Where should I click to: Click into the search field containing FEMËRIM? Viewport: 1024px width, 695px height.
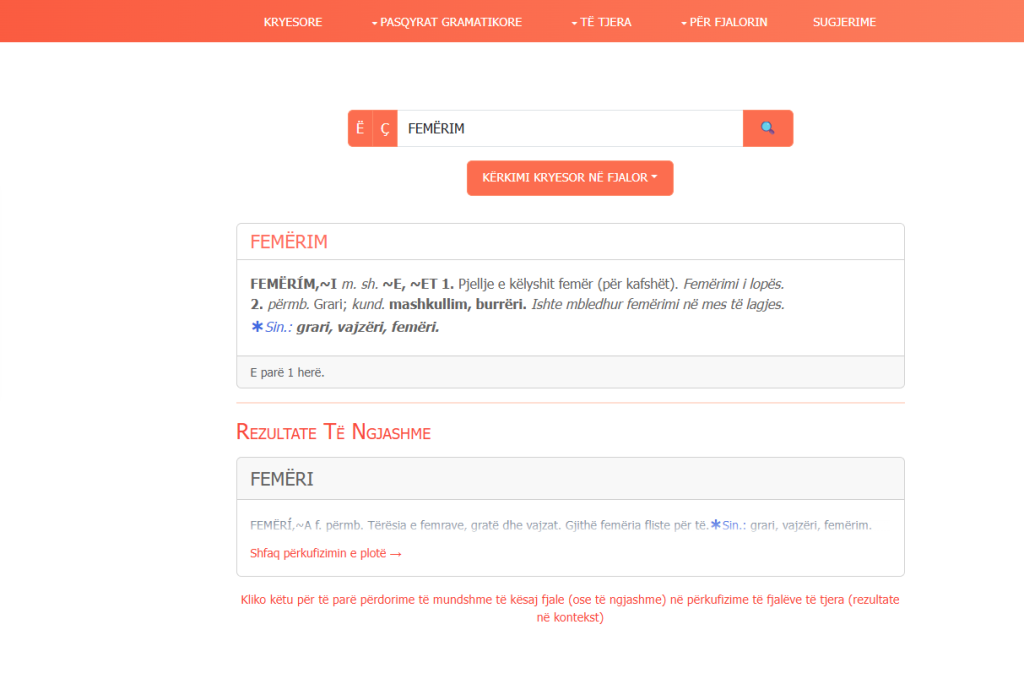click(x=570, y=128)
